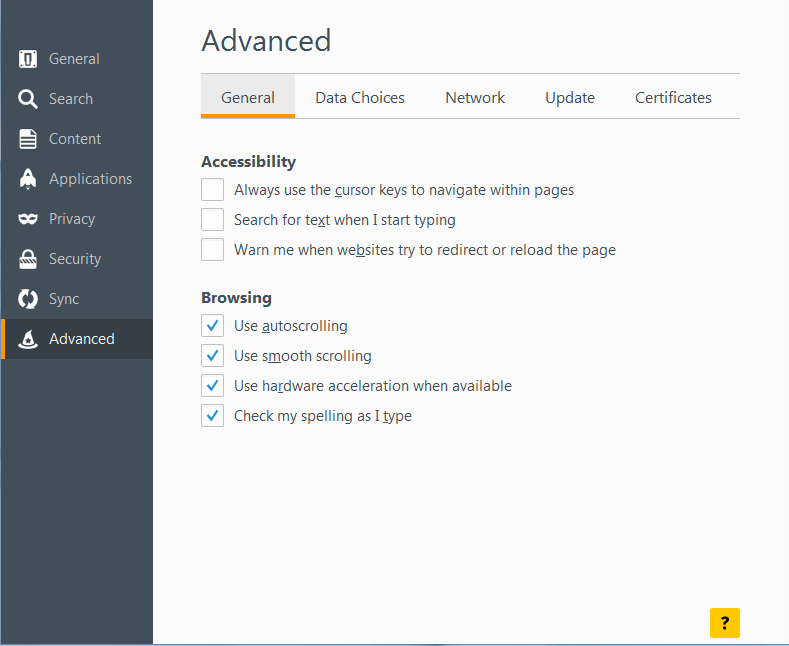
Task: Uncheck Use autoscrolling
Action: click(x=212, y=326)
